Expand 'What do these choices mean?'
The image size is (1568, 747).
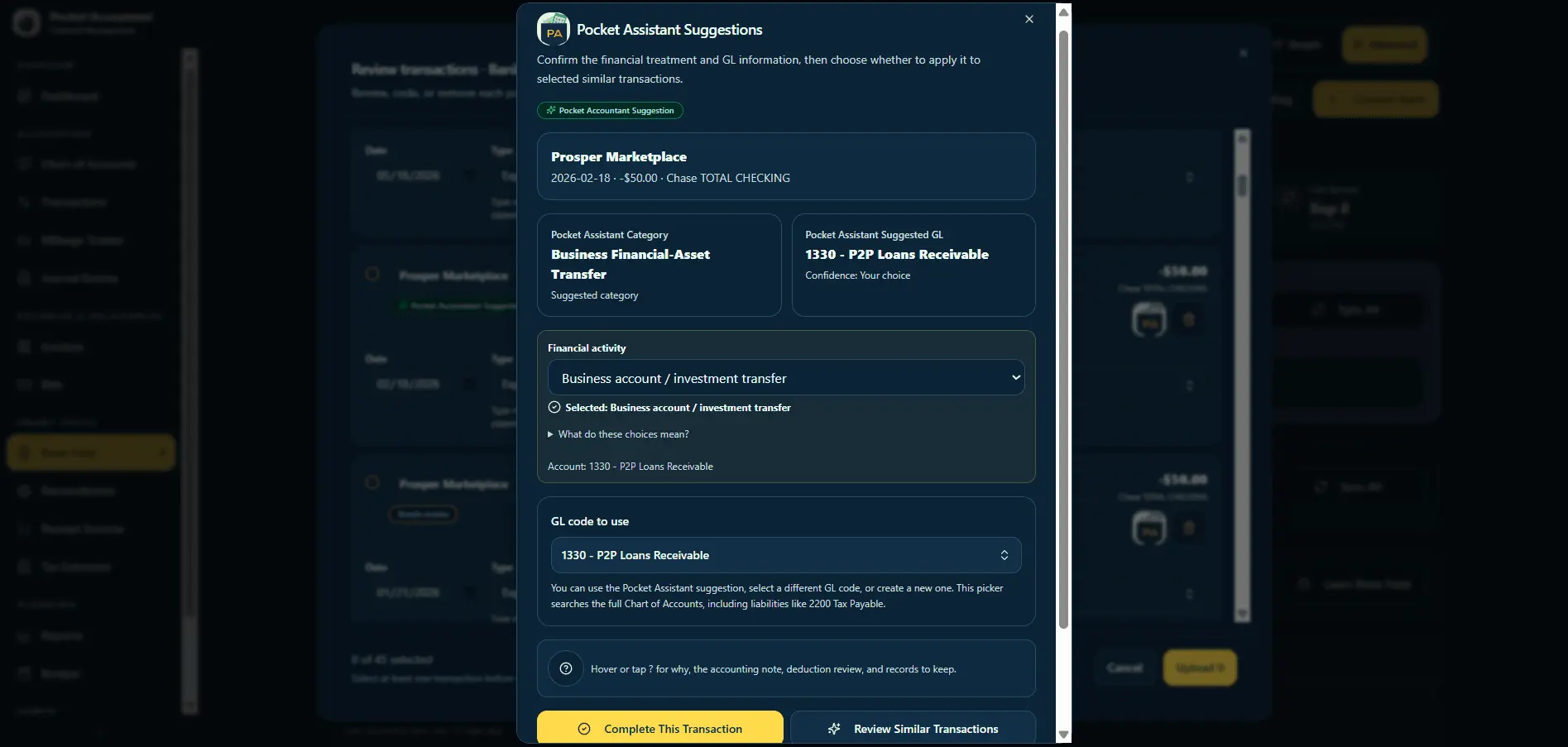618,434
